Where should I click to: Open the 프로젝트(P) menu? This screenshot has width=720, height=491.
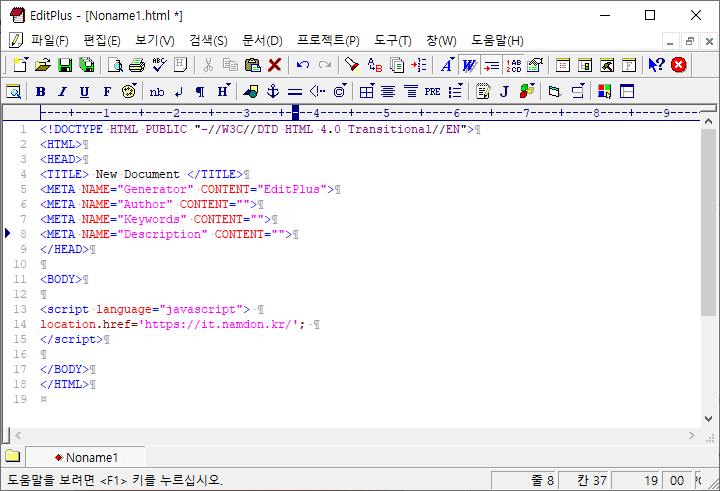[x=328, y=41]
